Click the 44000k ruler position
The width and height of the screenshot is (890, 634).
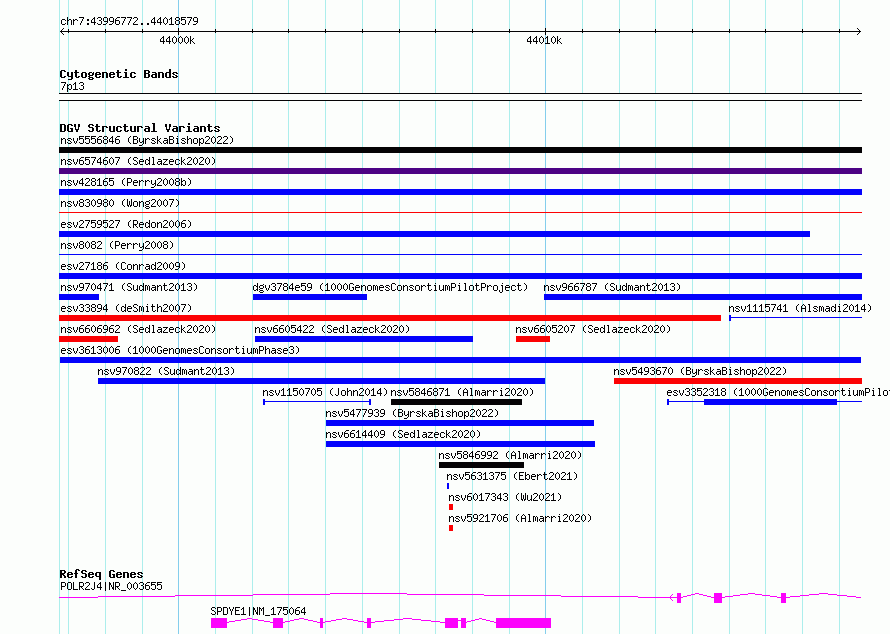[177, 40]
